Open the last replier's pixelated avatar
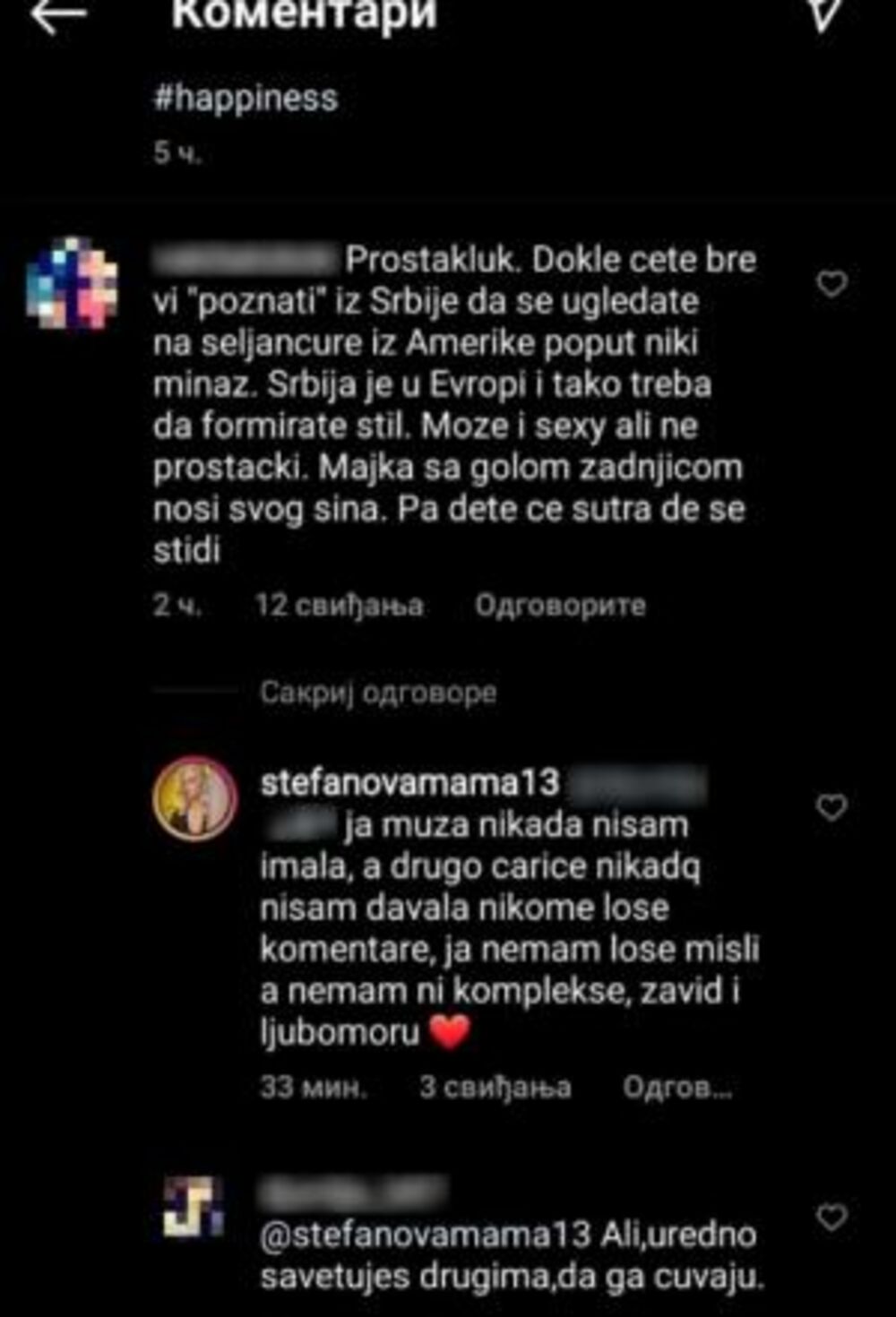The height and width of the screenshot is (1317, 896). [x=194, y=1208]
